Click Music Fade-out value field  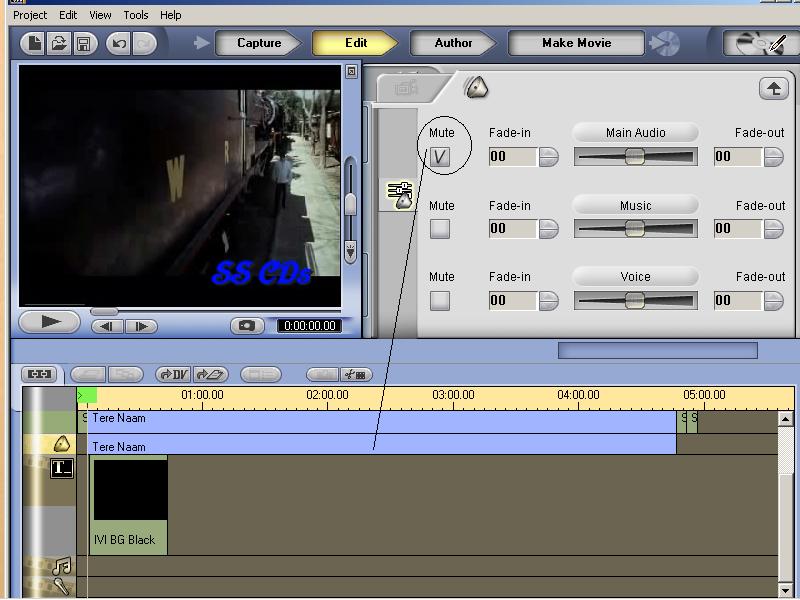click(x=737, y=229)
